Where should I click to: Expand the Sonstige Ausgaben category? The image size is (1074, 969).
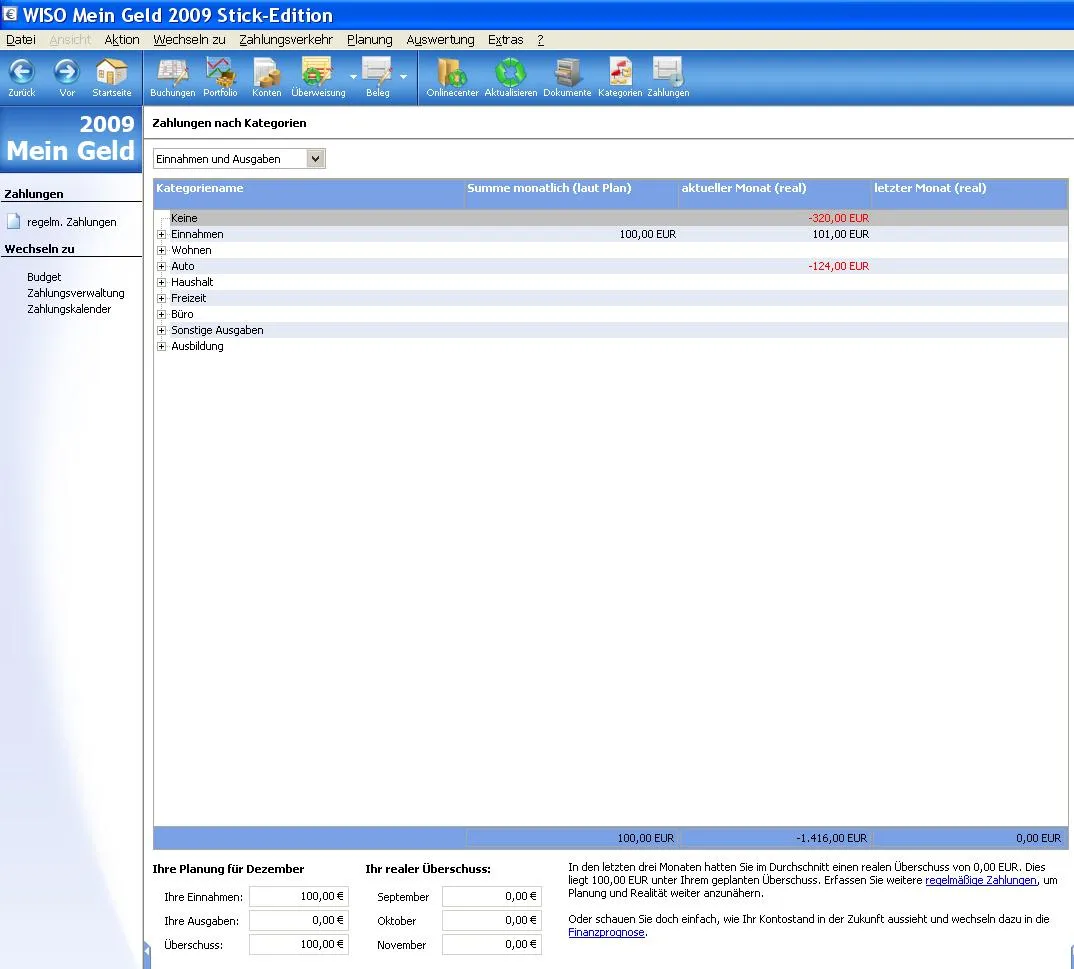coord(161,331)
